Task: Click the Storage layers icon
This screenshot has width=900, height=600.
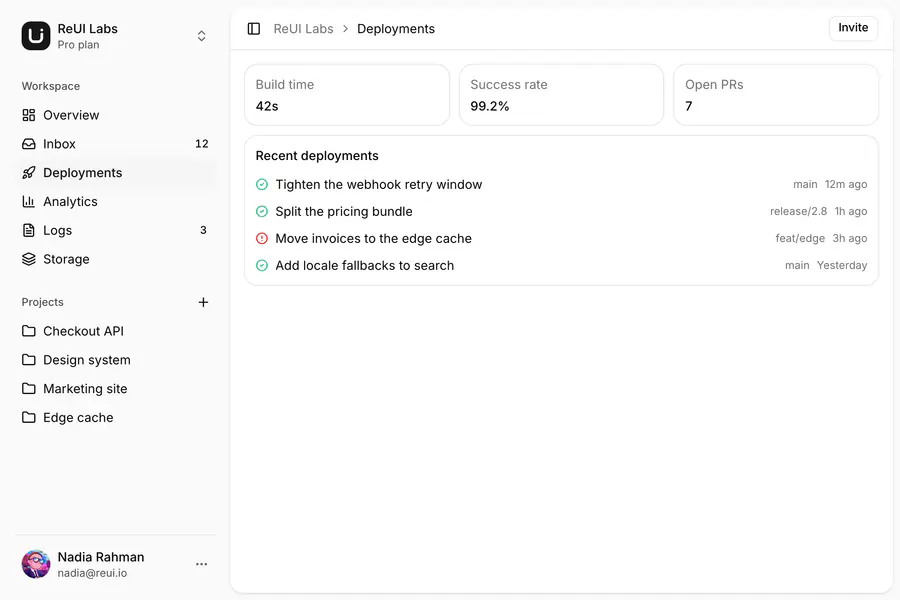Action: (x=29, y=259)
